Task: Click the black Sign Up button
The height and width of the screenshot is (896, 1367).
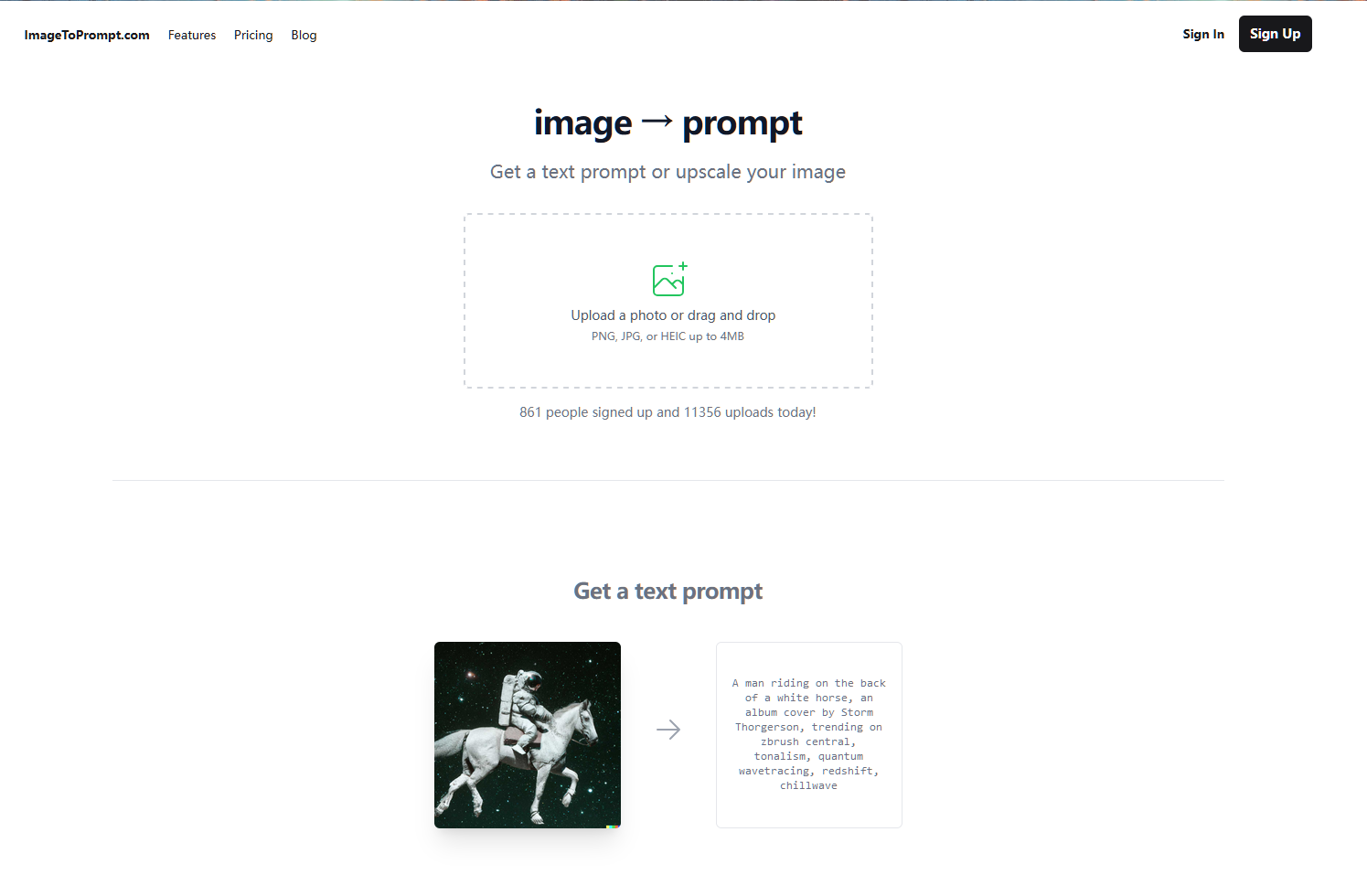Action: [x=1275, y=34]
